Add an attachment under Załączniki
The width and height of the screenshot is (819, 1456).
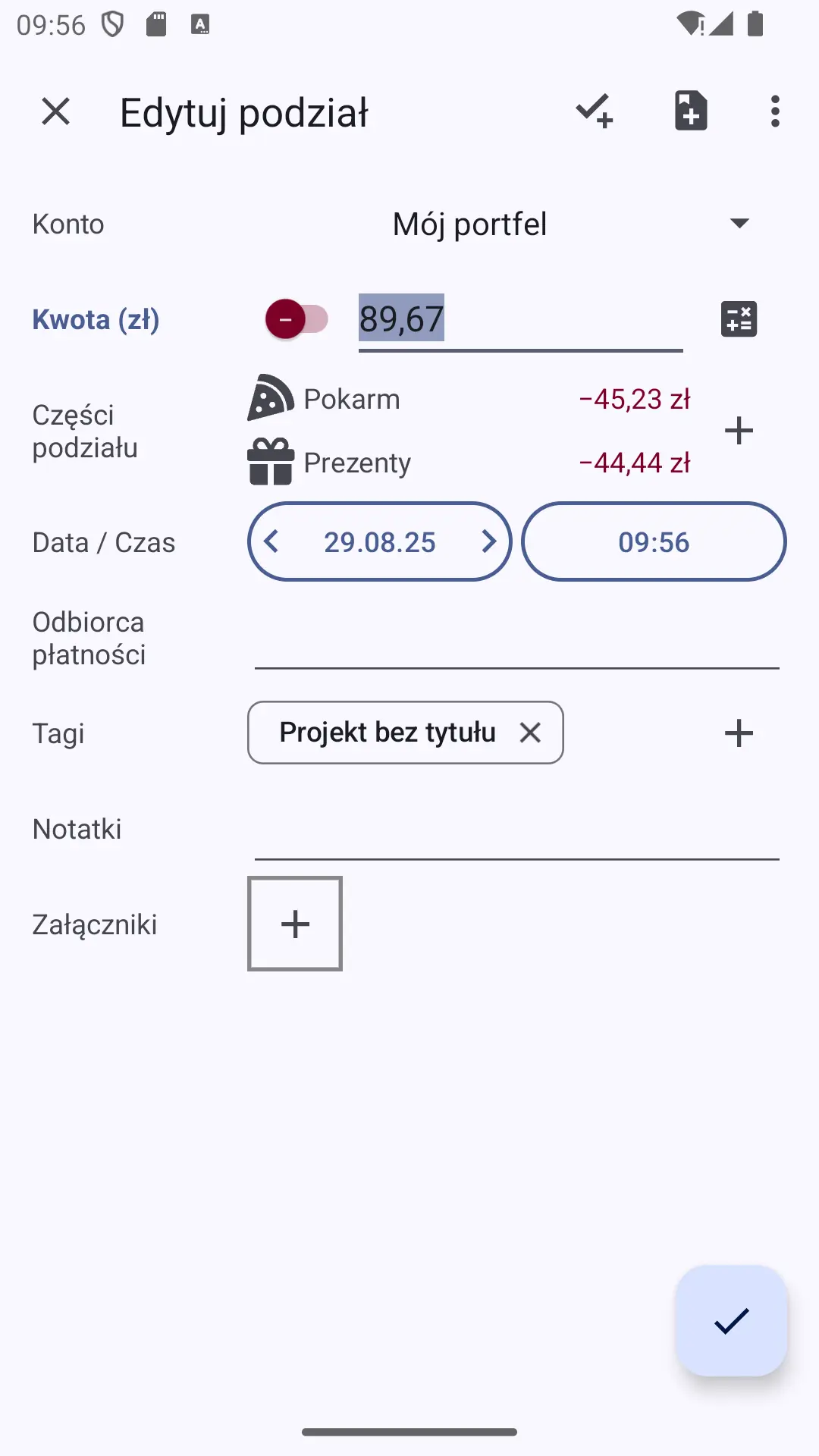pos(295,924)
